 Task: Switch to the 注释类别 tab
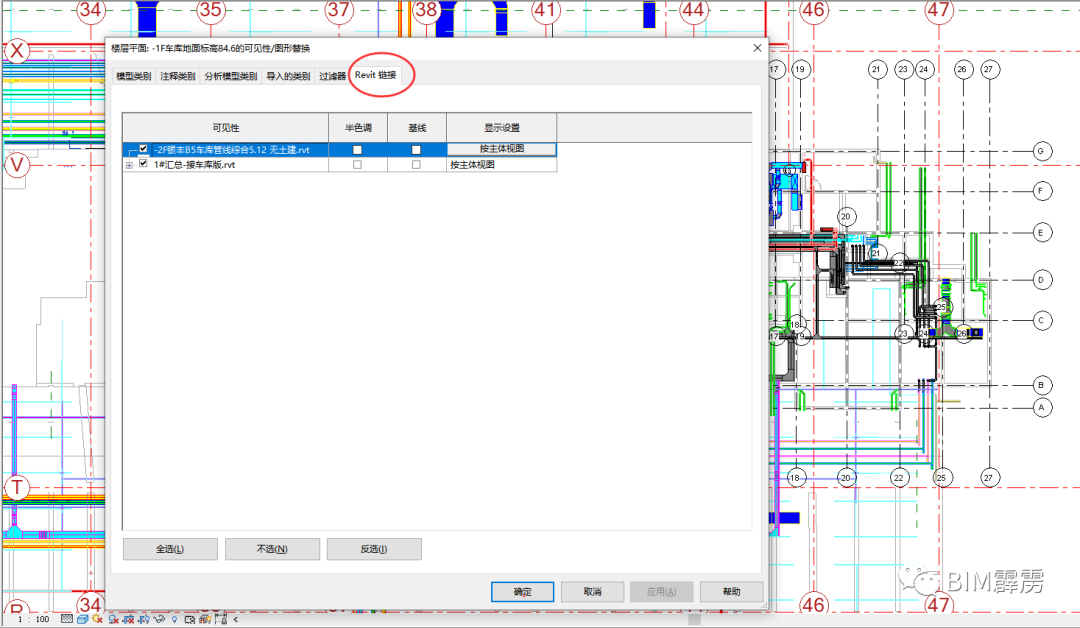click(178, 76)
